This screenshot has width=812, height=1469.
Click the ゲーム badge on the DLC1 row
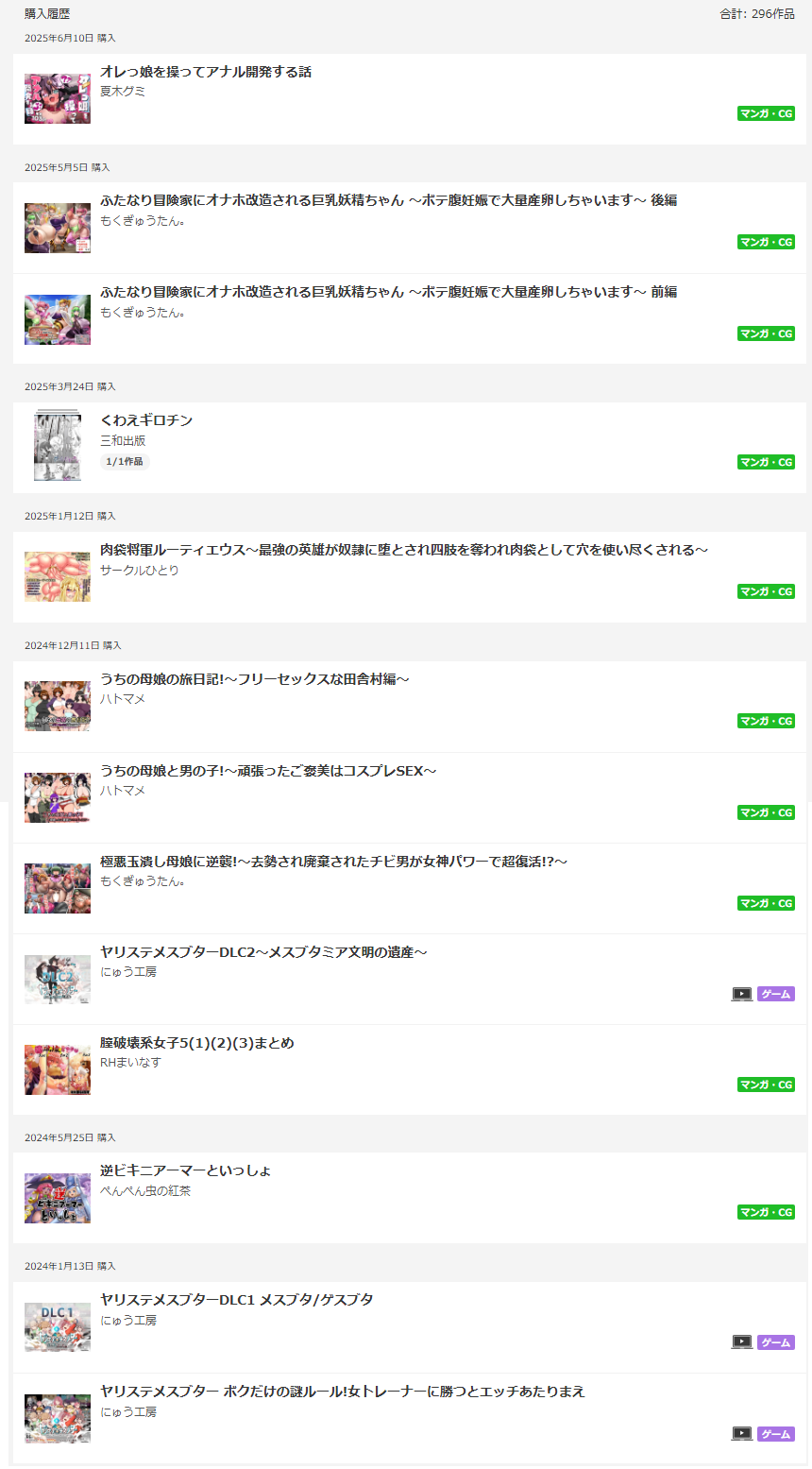pos(776,1342)
